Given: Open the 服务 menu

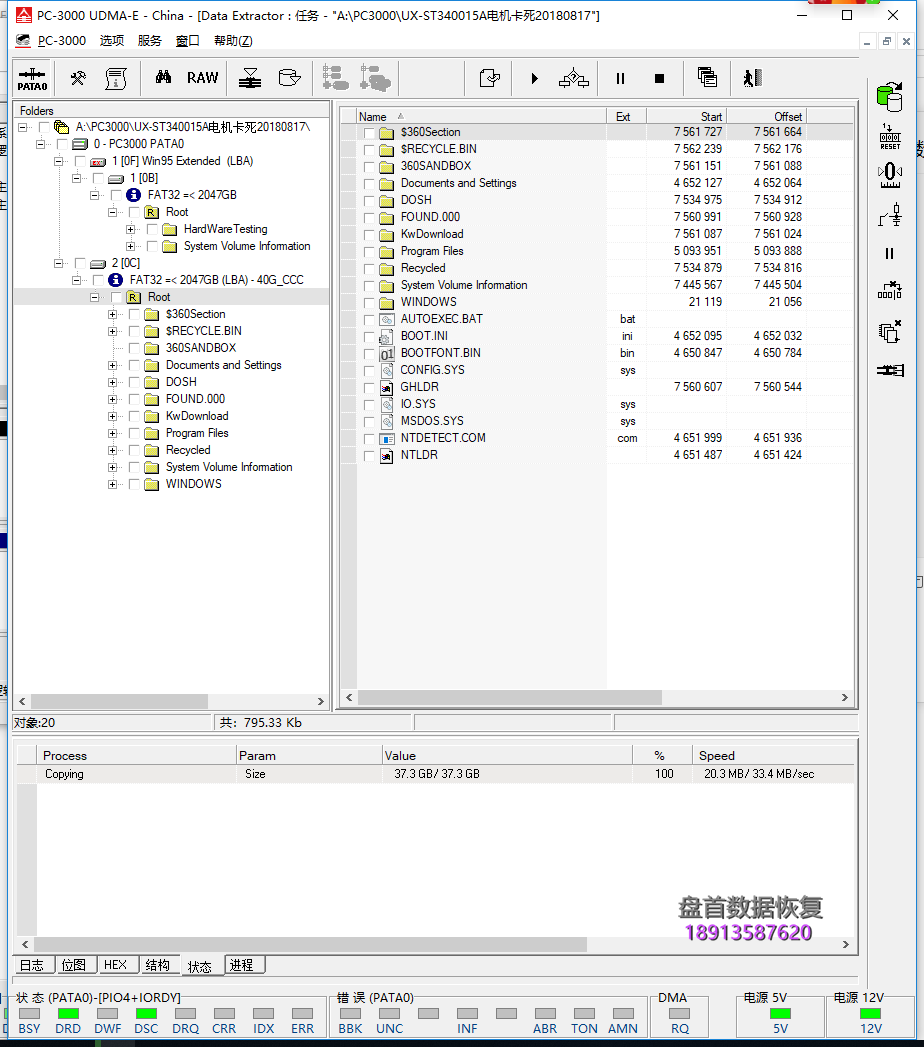Looking at the screenshot, I should click(x=149, y=41).
